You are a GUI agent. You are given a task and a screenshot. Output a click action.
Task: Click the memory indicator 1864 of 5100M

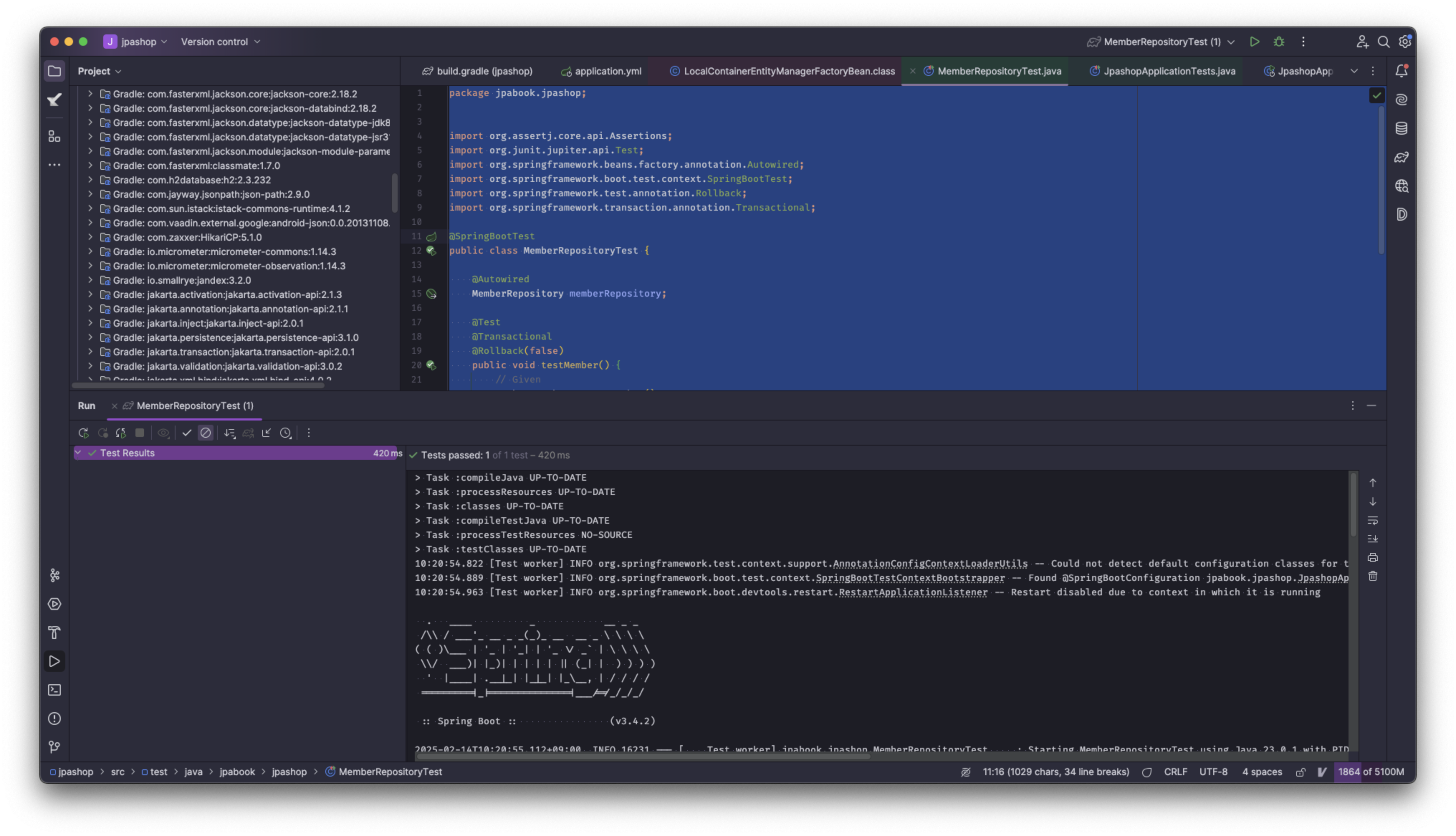[1370, 772]
